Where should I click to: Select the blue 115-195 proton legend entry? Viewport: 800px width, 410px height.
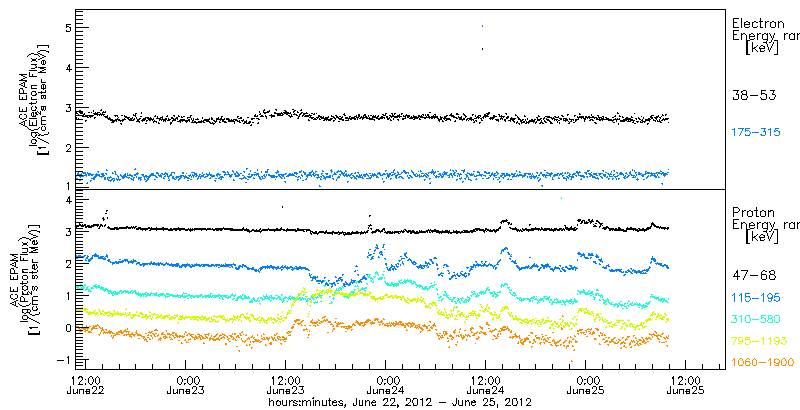click(x=756, y=298)
